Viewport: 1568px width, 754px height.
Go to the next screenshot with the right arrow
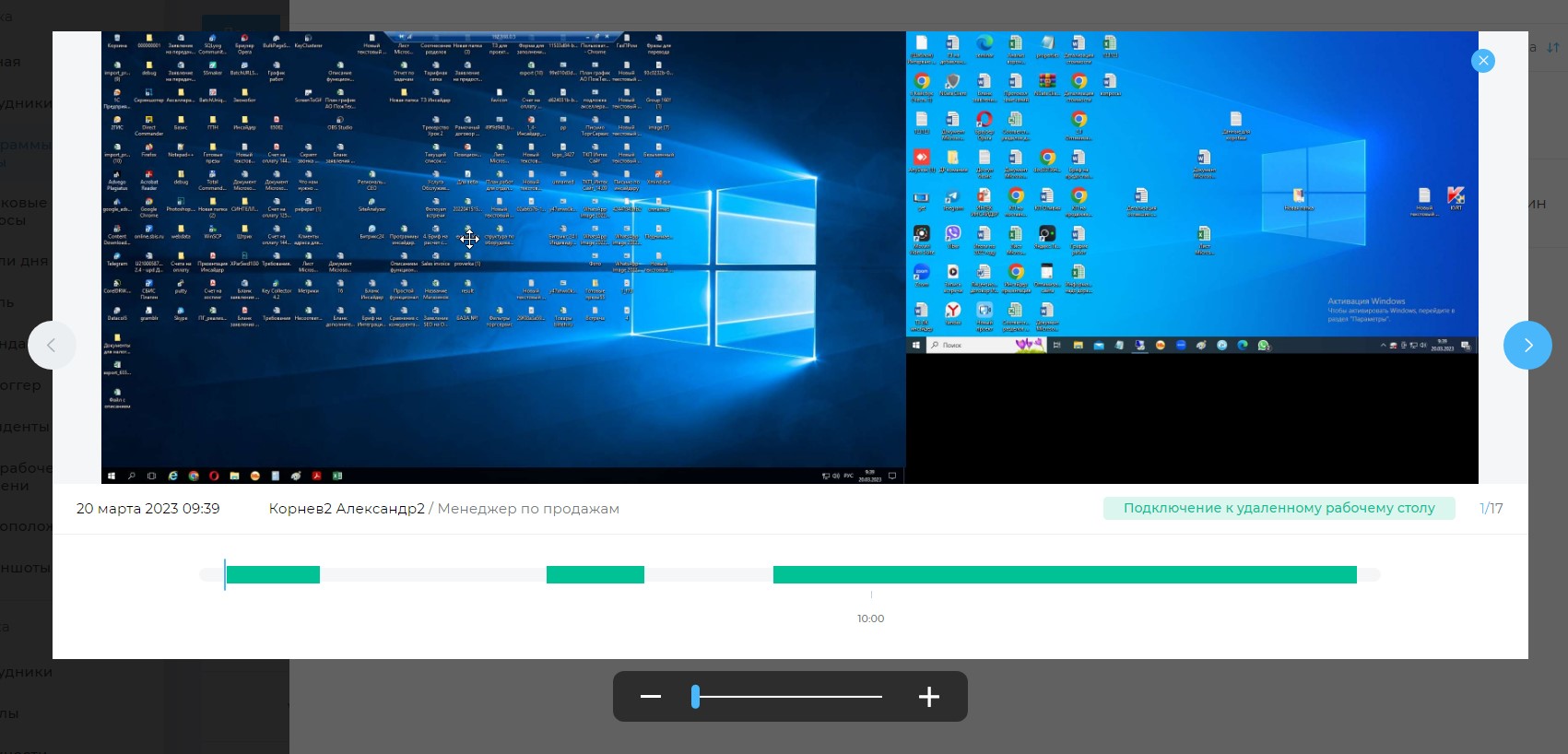pos(1527,345)
